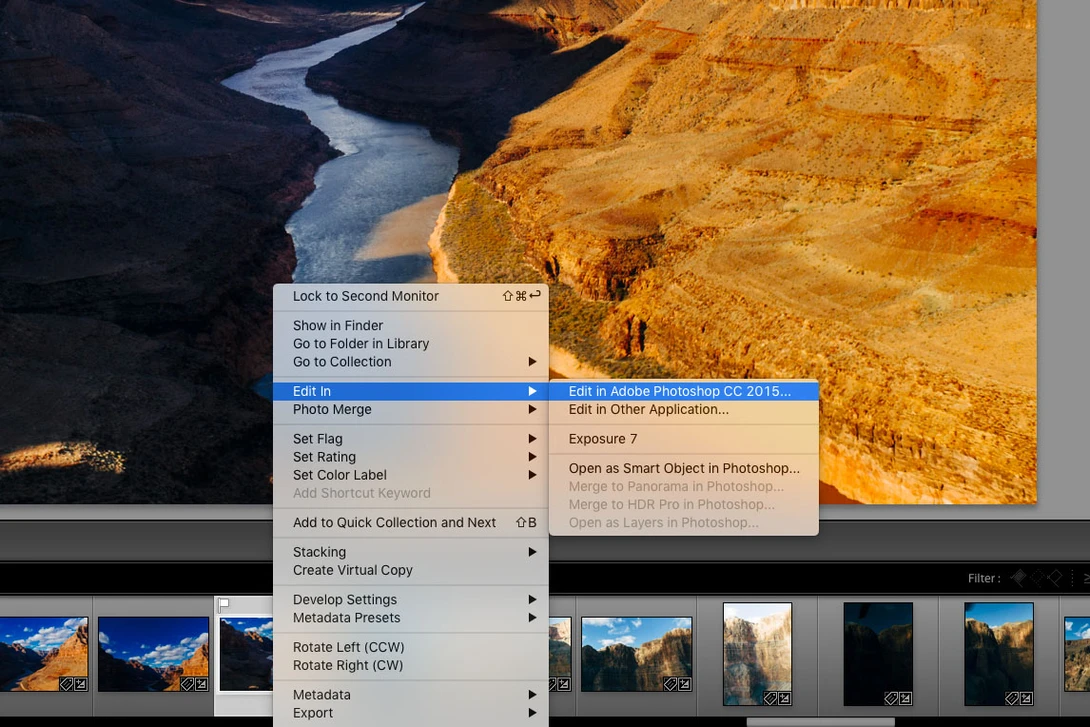Toggle the unflagged-photos filter in the Filter bar
1090x727 pixels.
click(1037, 578)
